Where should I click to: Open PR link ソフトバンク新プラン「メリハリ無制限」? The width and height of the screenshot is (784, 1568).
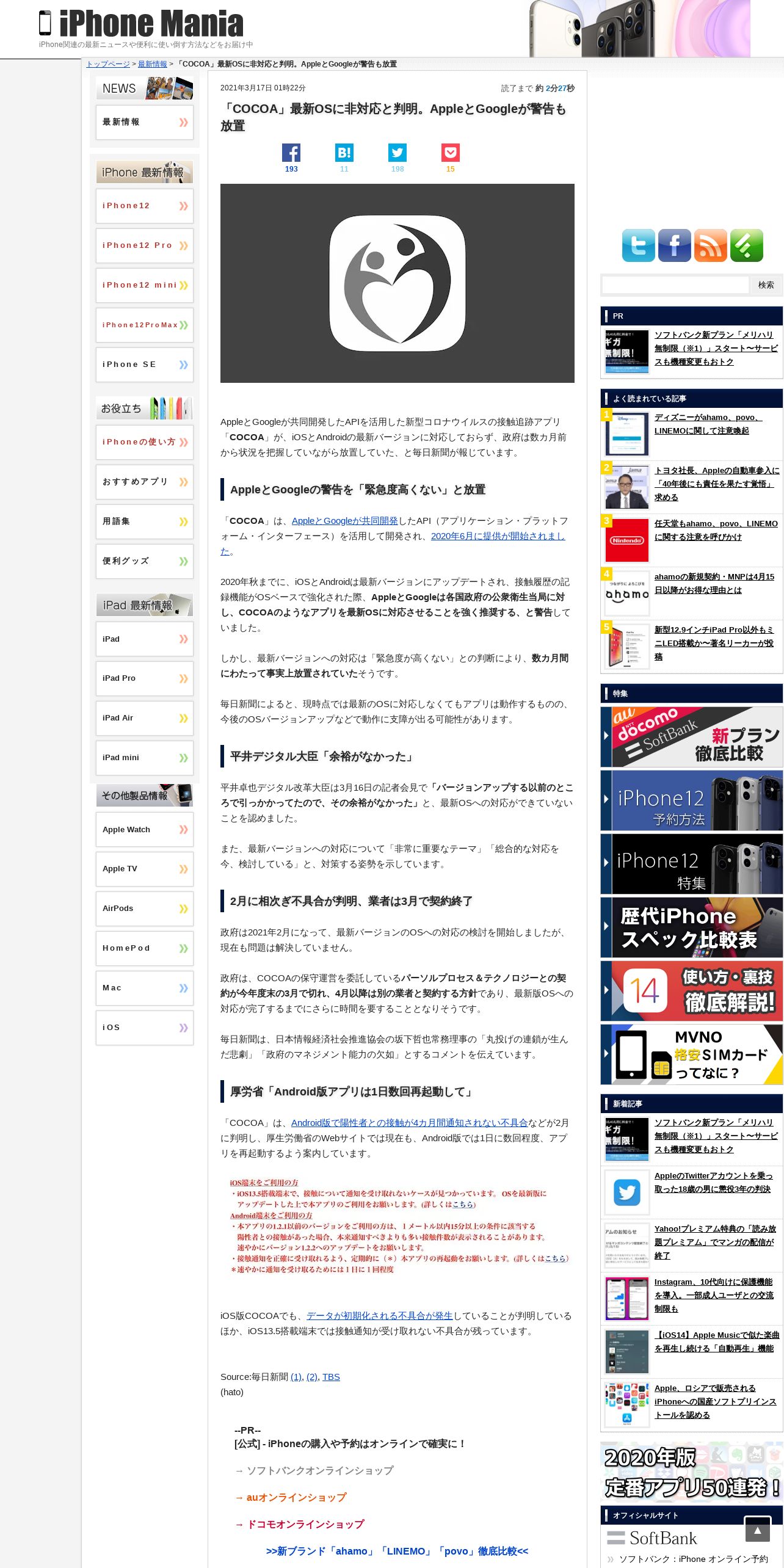[716, 349]
